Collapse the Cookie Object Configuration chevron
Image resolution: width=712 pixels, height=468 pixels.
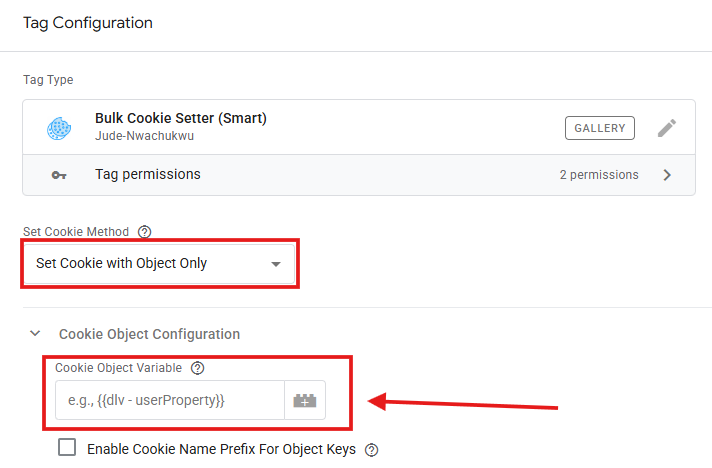[x=35, y=334]
